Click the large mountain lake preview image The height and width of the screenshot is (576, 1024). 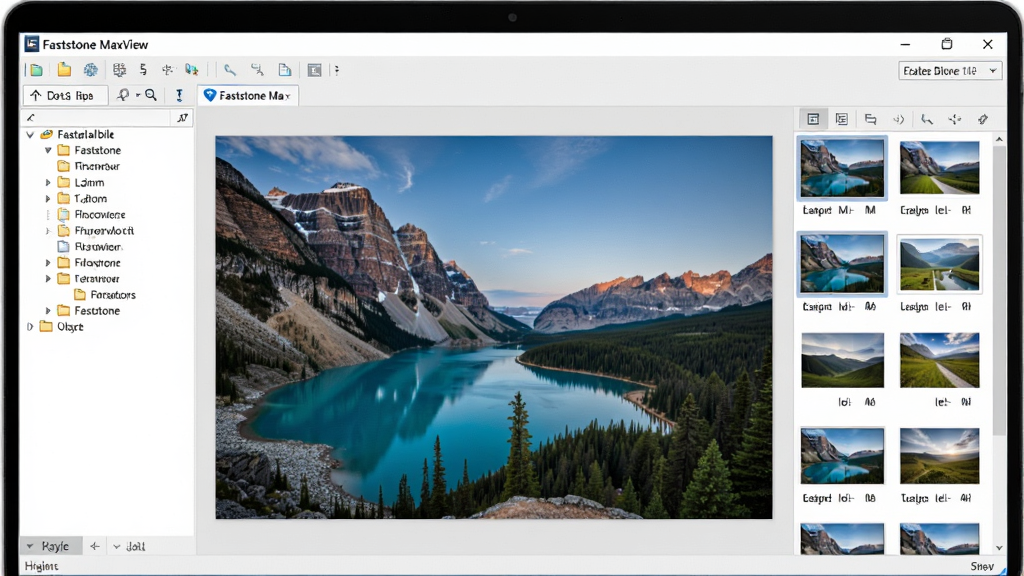coord(494,327)
